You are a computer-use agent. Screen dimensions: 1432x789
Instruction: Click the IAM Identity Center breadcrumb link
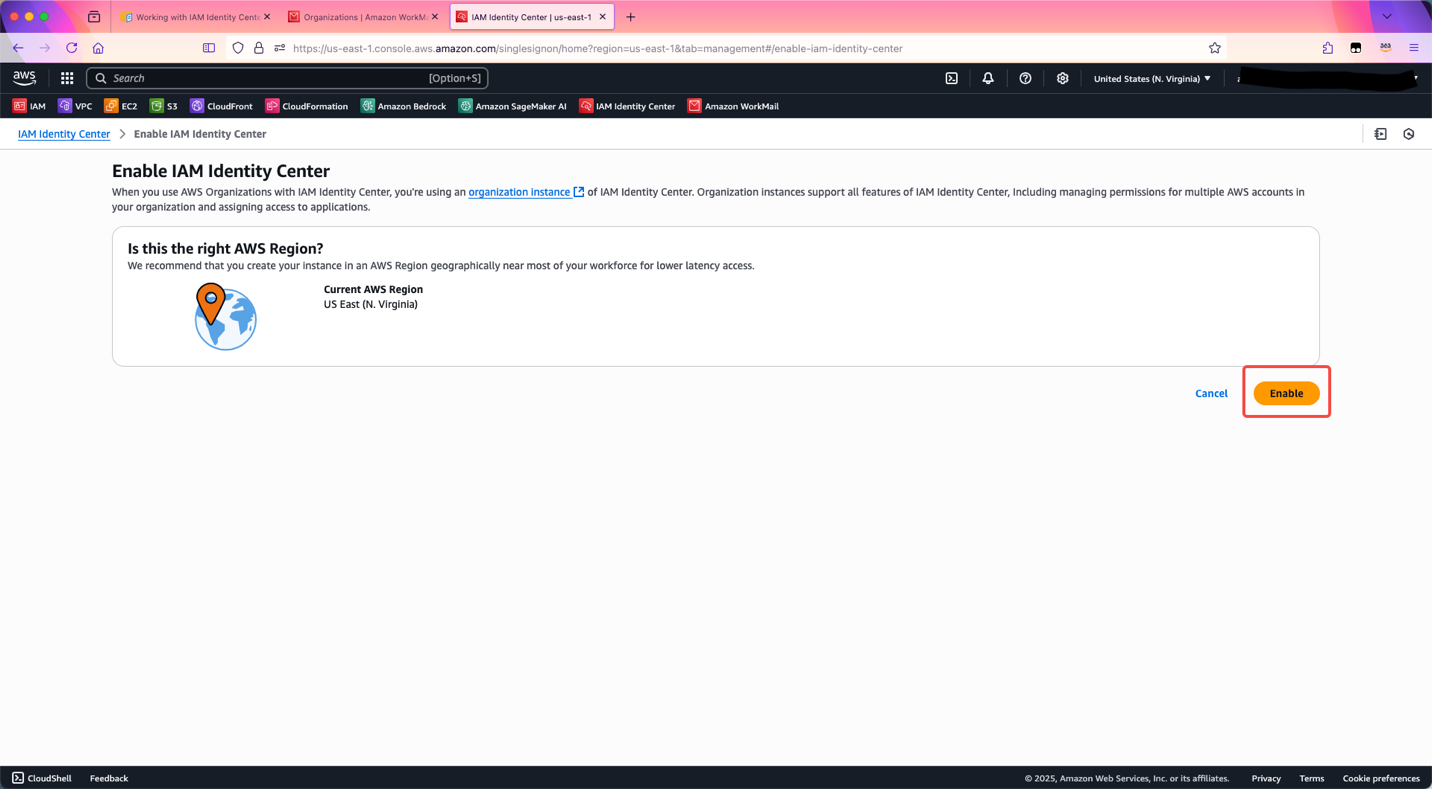click(x=64, y=134)
